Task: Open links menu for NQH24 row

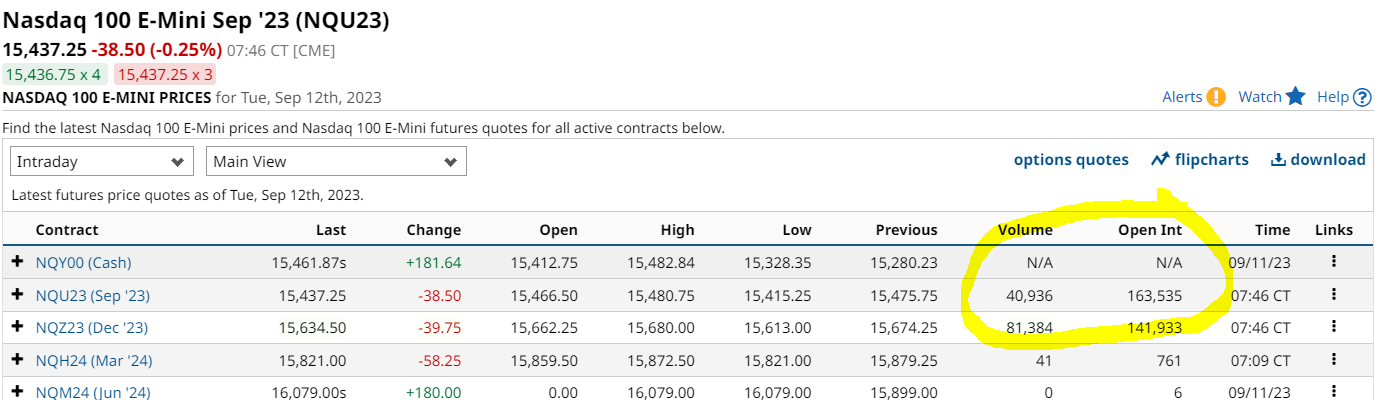Action: [x=1333, y=360]
